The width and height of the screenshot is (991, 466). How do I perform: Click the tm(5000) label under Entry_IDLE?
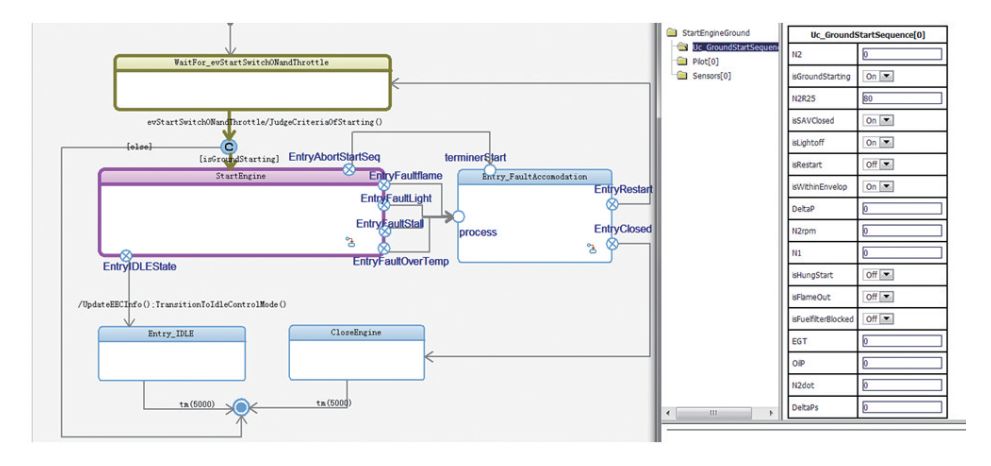[x=197, y=403]
